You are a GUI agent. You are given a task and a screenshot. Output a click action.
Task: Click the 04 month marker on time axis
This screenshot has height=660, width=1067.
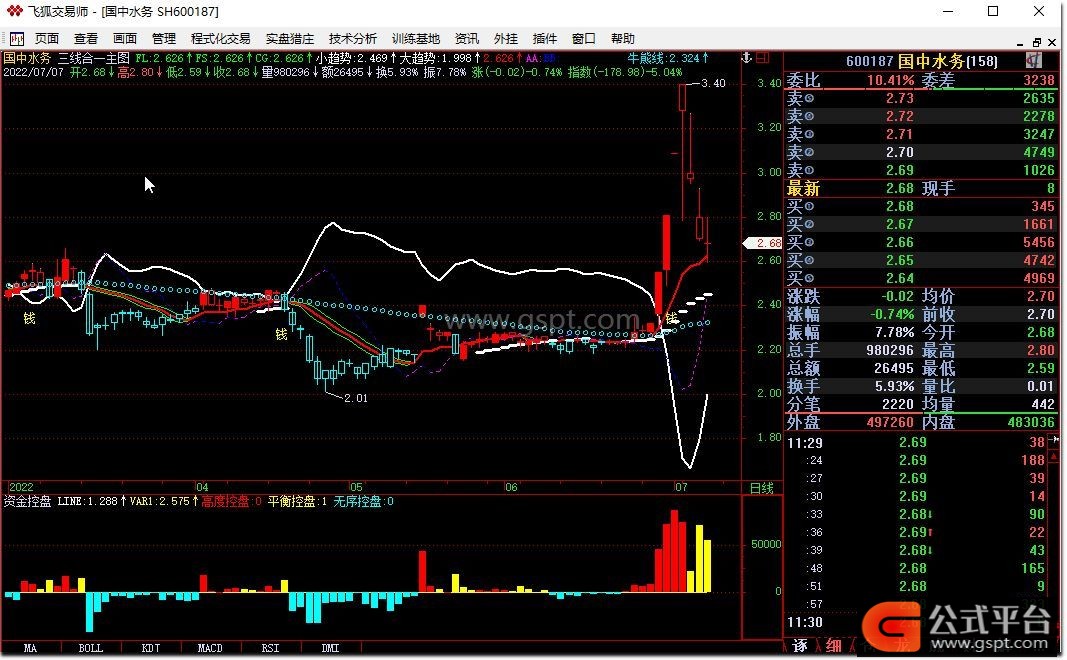click(x=202, y=487)
